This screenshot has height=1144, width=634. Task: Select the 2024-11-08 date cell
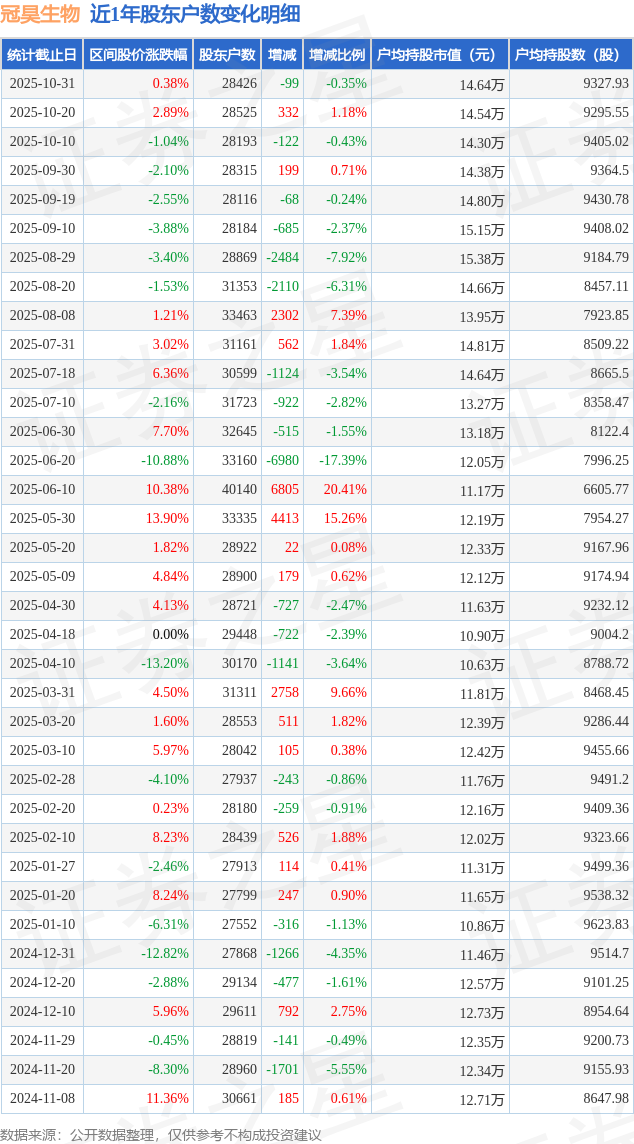[43, 1099]
